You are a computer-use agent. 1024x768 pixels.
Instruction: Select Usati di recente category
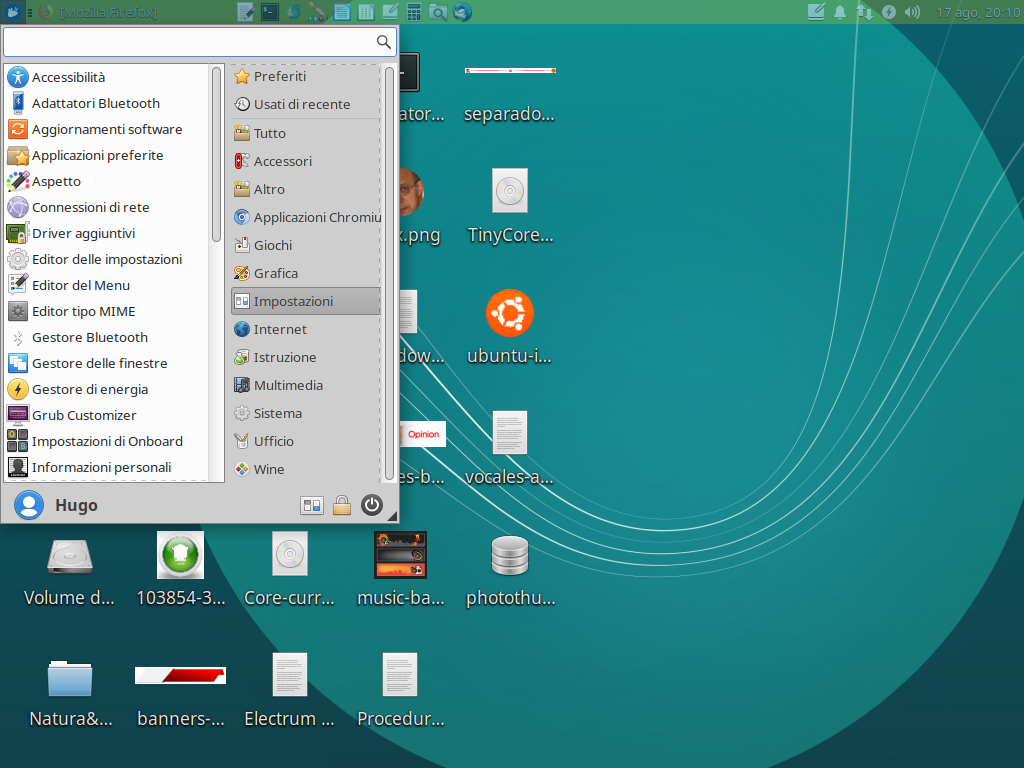click(x=306, y=104)
